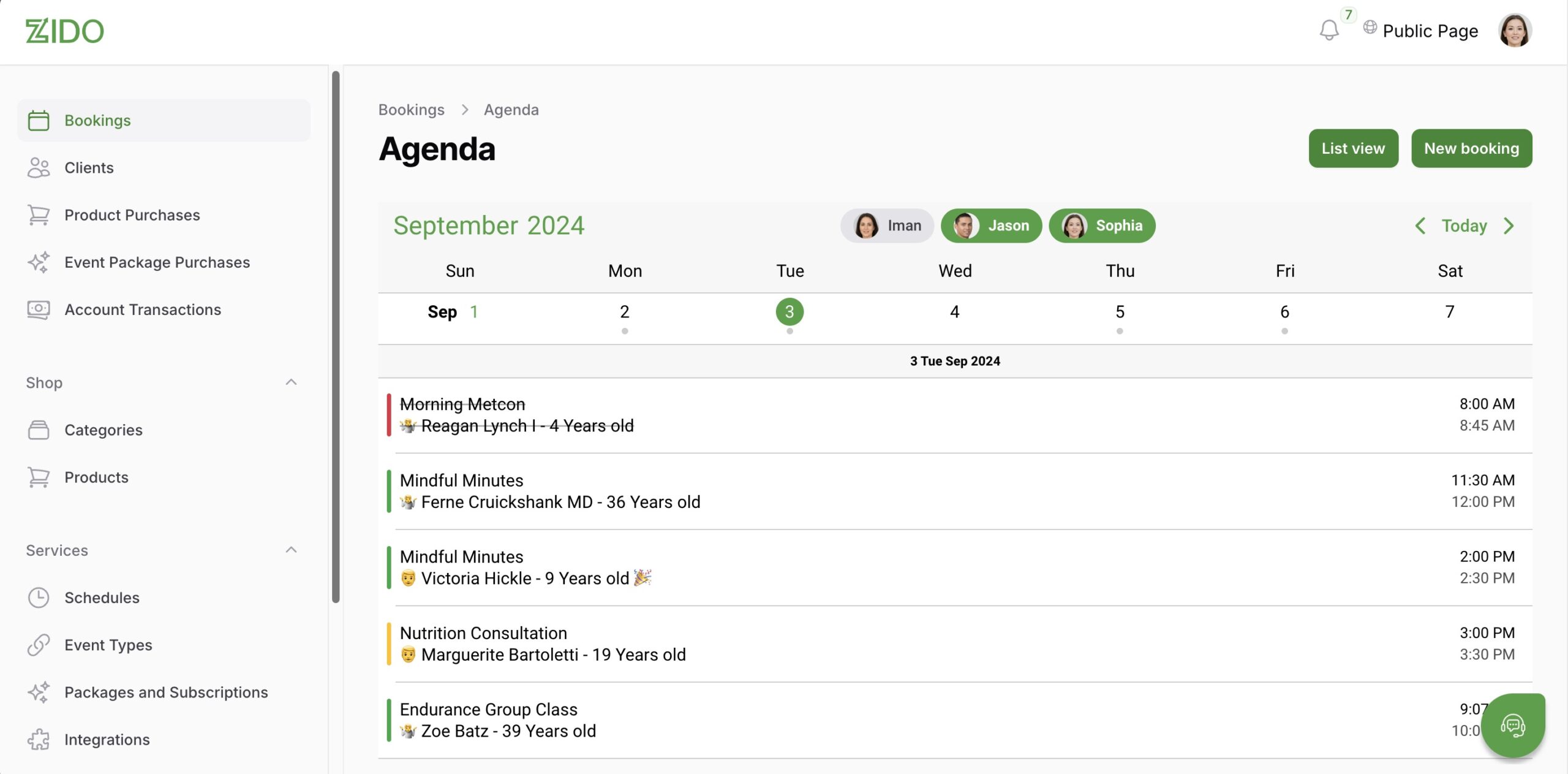Image resolution: width=1568 pixels, height=774 pixels.
Task: Open the support chat bubble icon
Action: (x=1513, y=726)
